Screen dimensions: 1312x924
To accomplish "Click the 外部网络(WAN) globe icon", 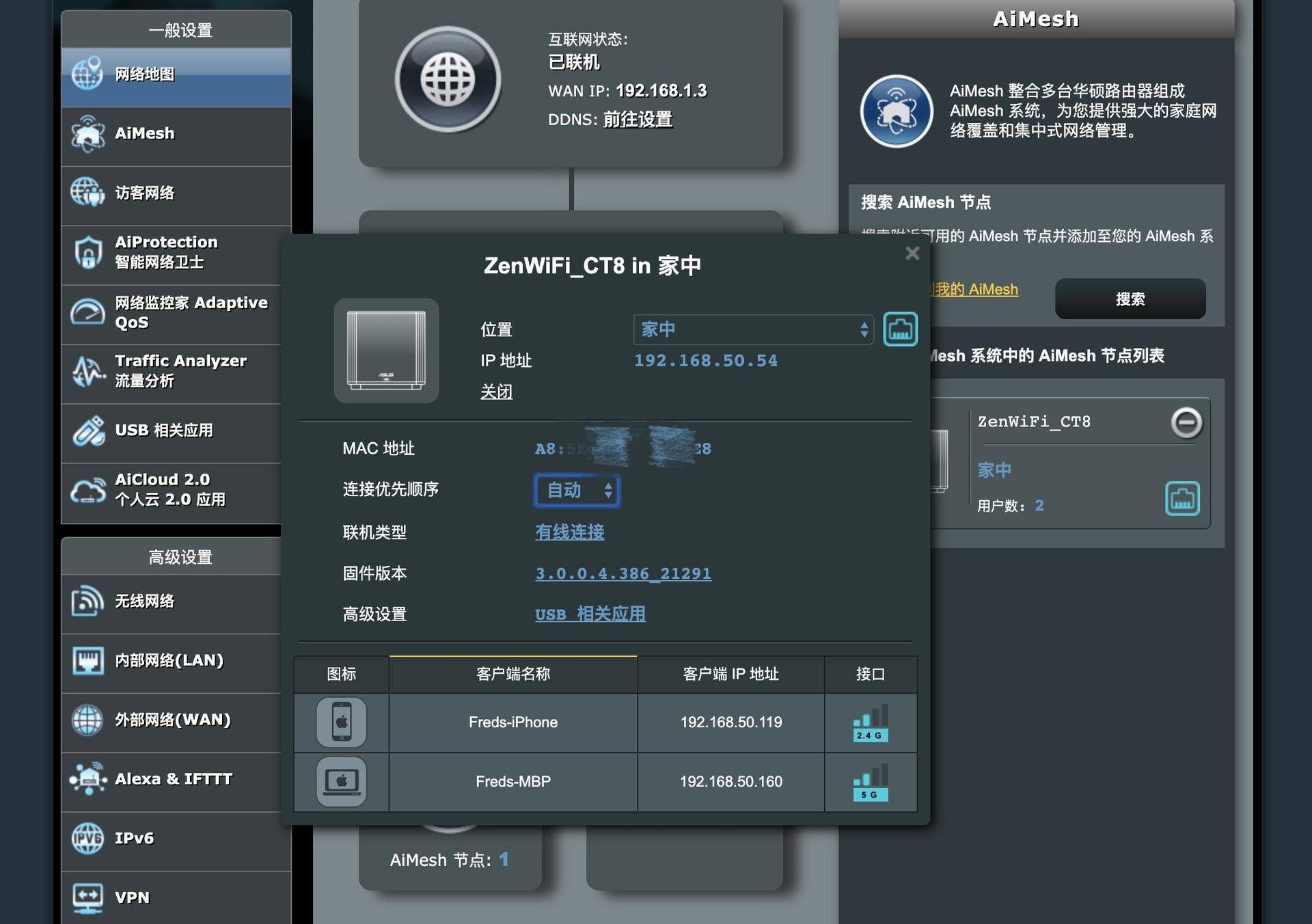I will [x=88, y=720].
